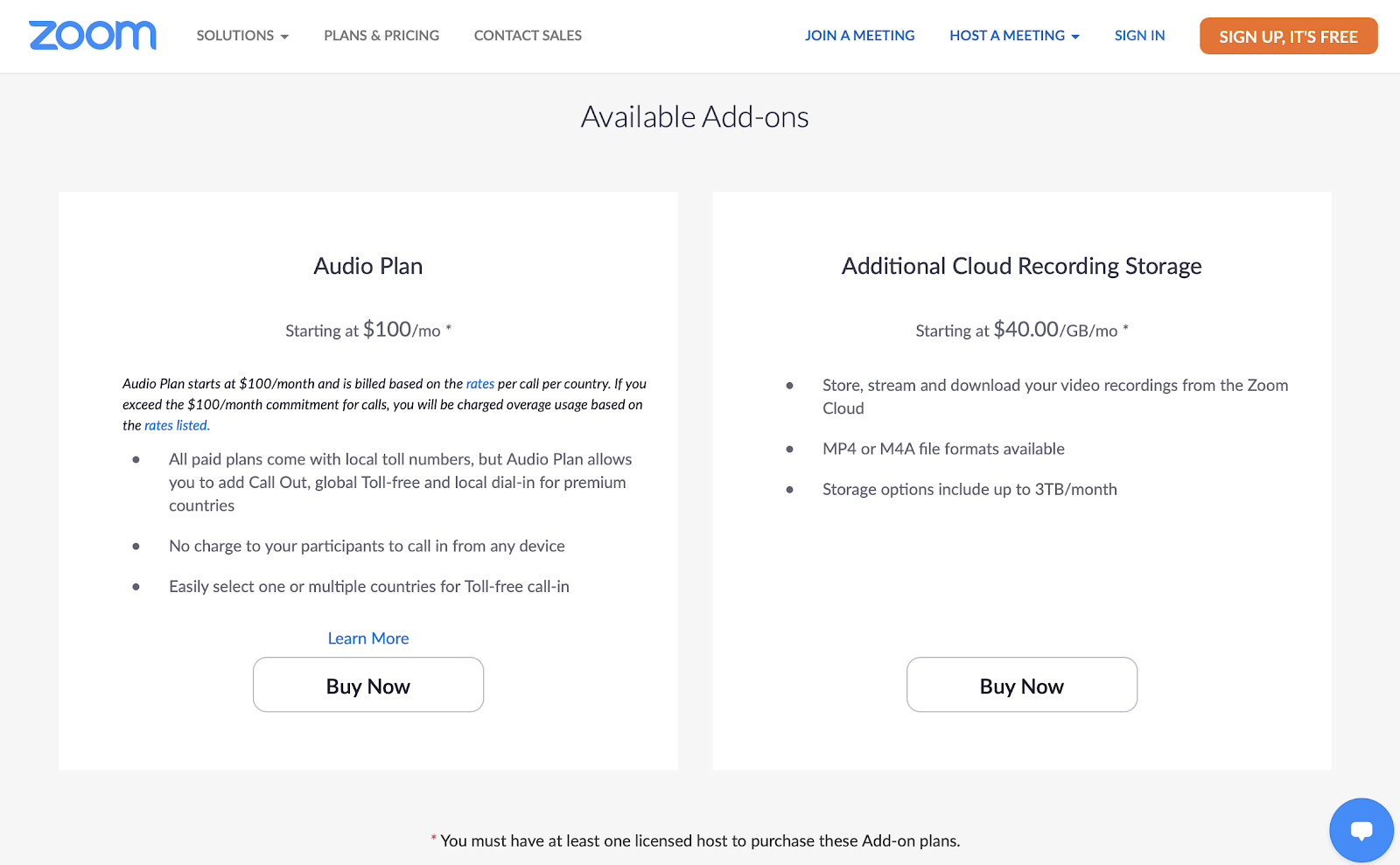
Task: Click Sign Up, It's Free button
Action: click(1288, 36)
